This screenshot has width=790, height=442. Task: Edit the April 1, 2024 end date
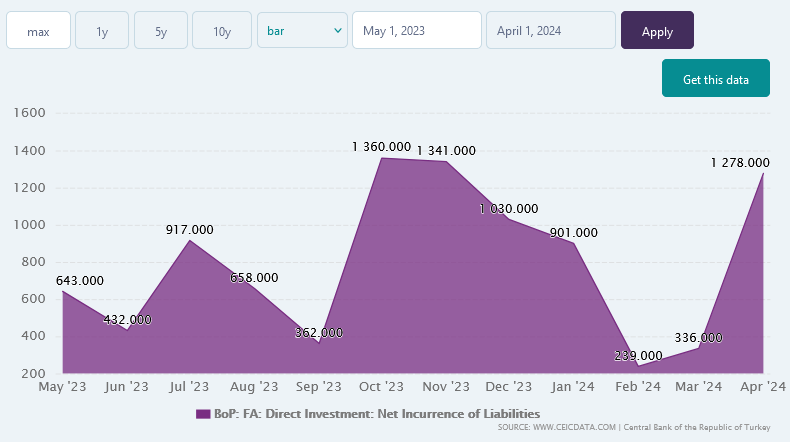(550, 31)
